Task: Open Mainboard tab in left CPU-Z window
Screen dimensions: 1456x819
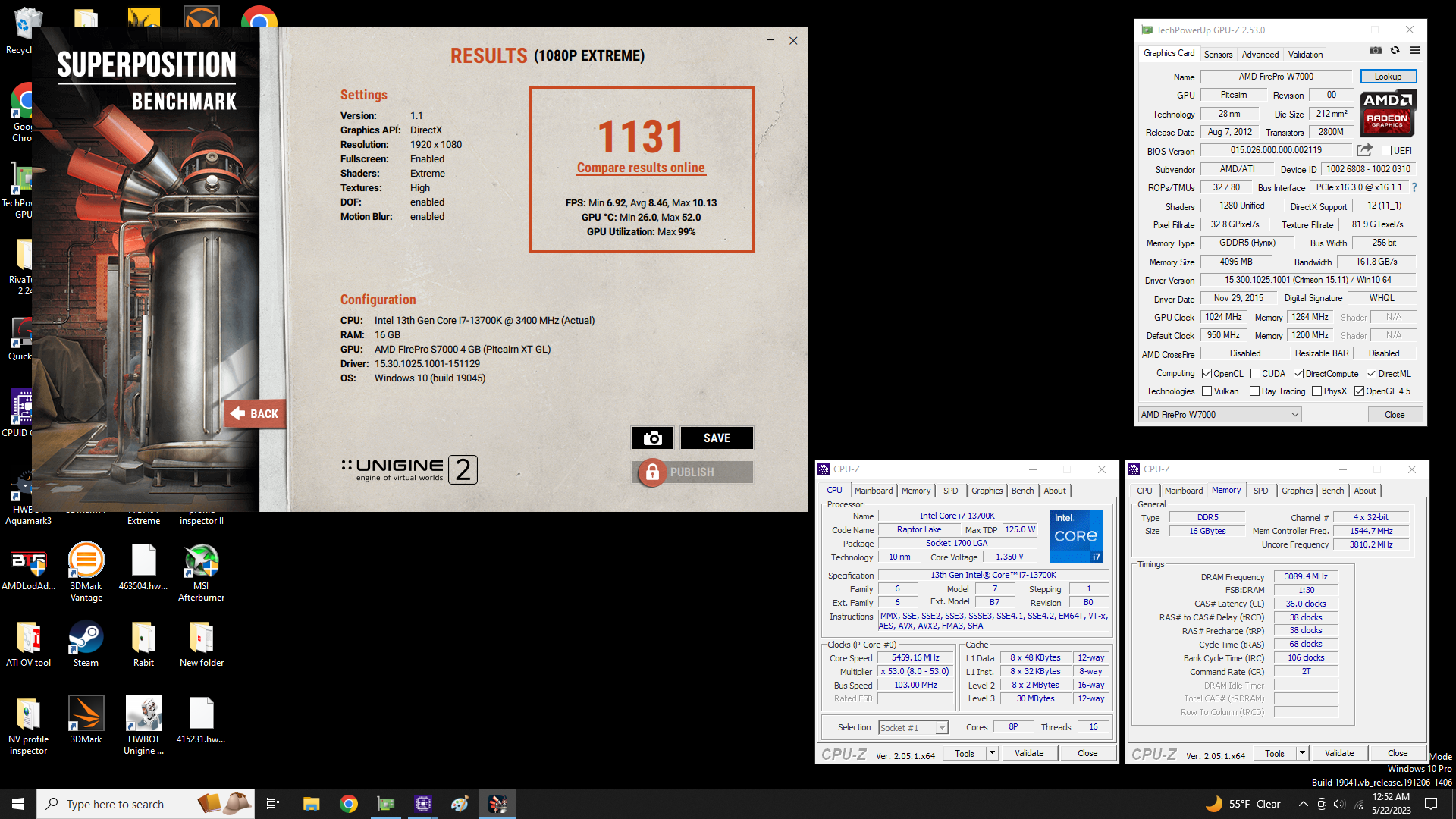Action: click(874, 491)
